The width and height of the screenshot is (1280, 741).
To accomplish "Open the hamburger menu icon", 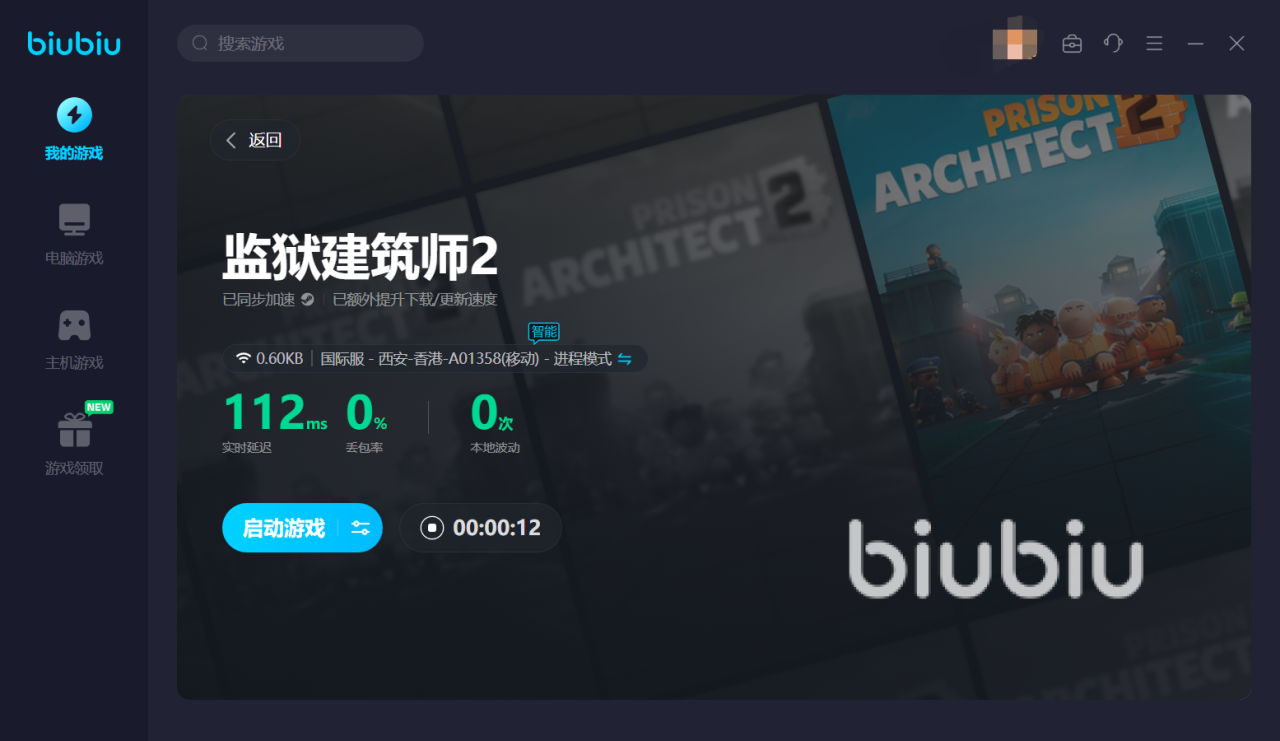I will pyautogui.click(x=1154, y=44).
